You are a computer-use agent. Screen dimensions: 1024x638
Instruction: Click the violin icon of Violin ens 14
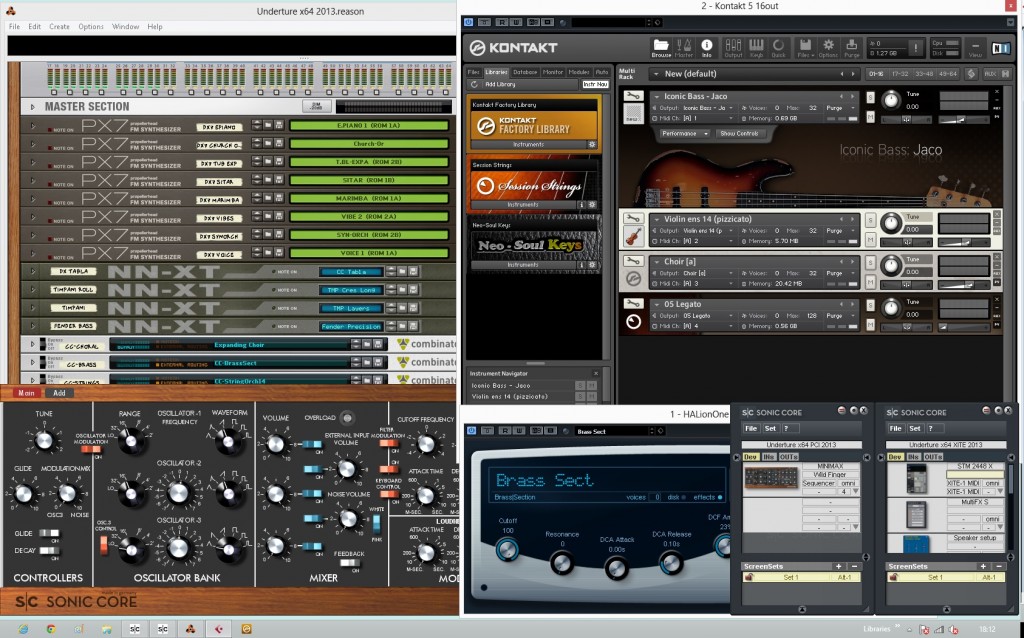(x=632, y=237)
